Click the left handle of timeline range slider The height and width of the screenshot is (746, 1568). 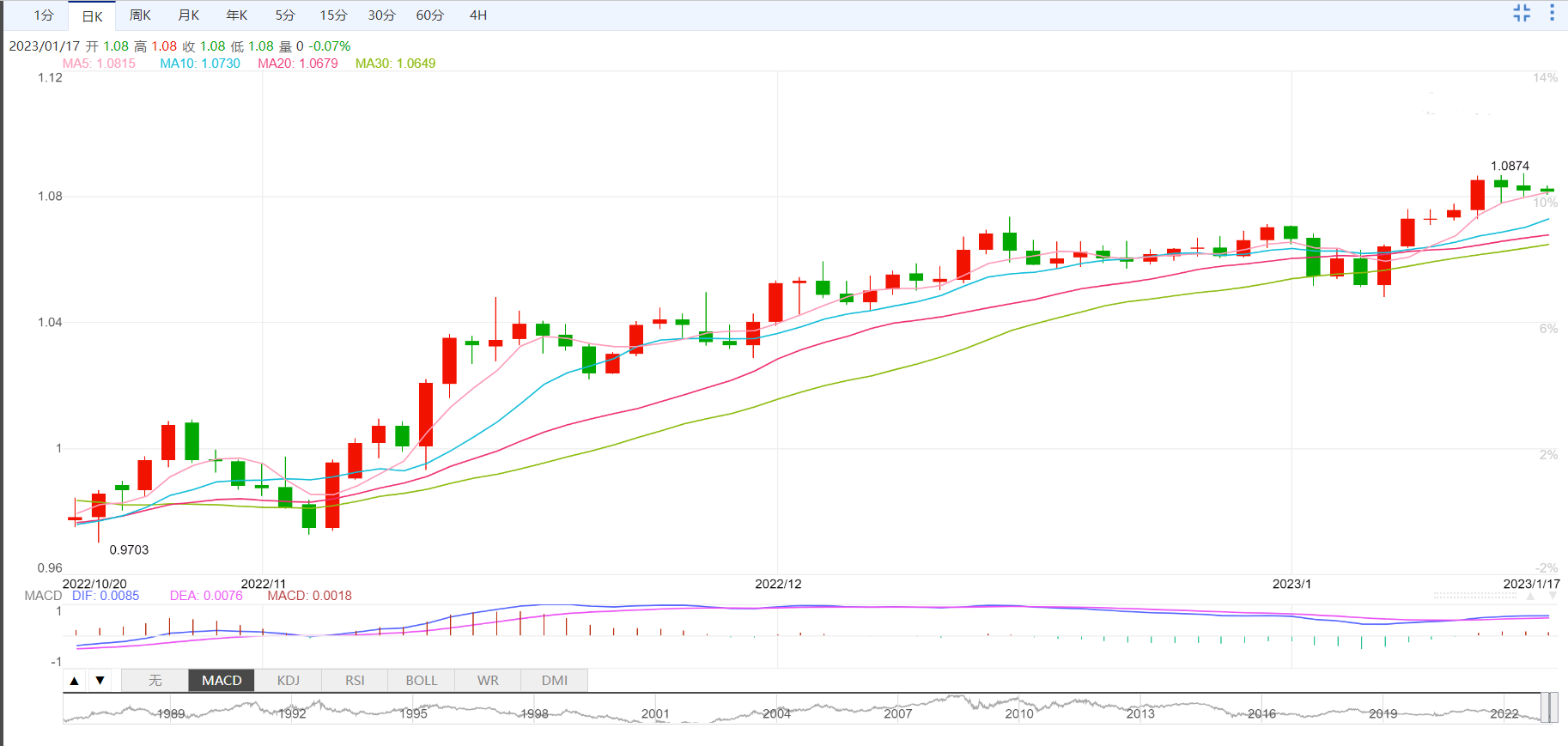[1544, 708]
